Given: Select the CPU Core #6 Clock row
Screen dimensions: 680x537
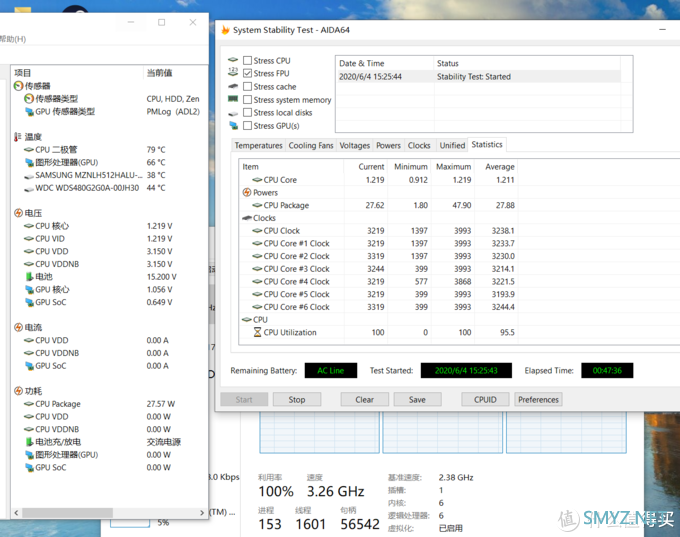Looking at the screenshot, I should pos(378,307).
